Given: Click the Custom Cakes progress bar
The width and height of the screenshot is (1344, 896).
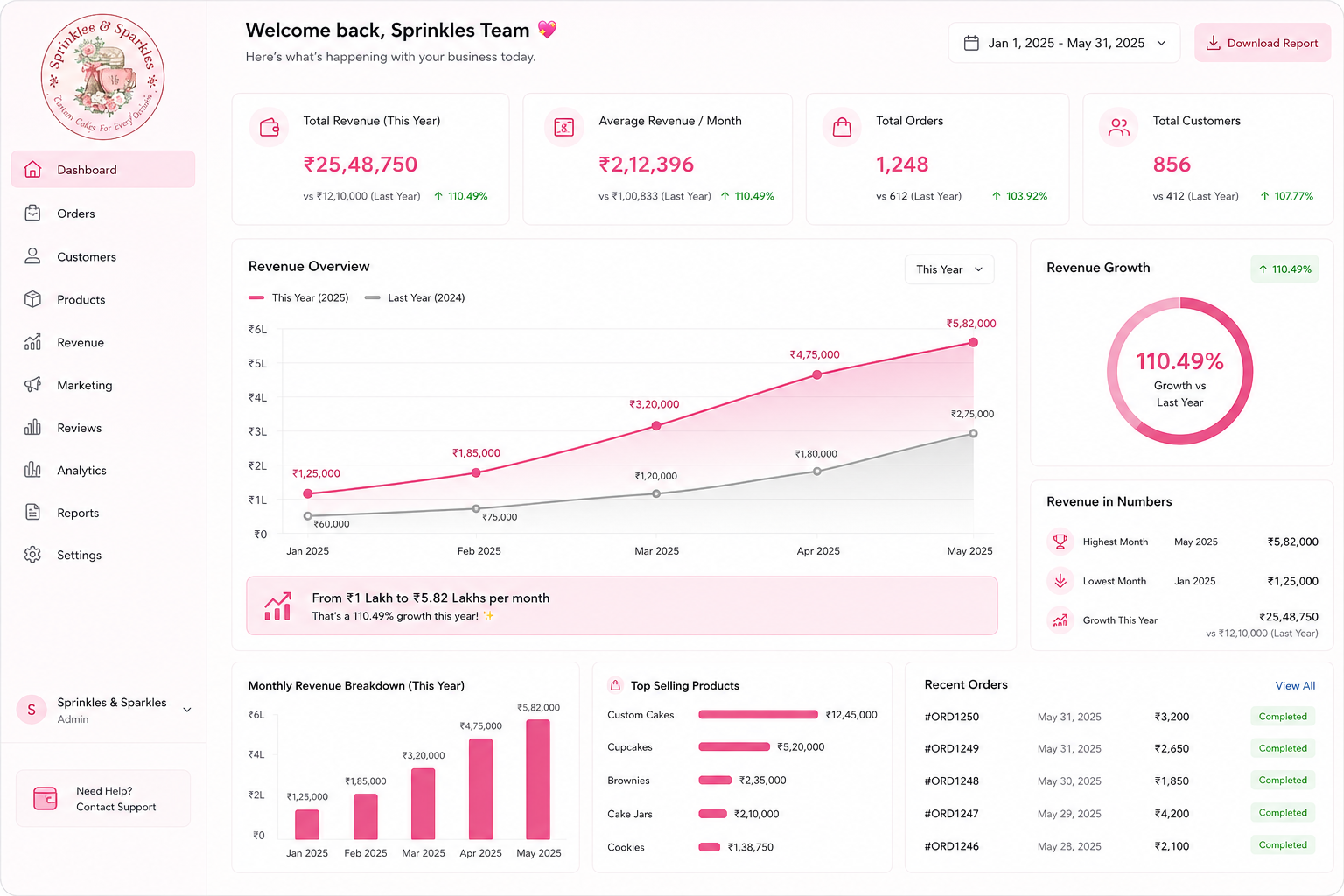Looking at the screenshot, I should pyautogui.click(x=758, y=715).
